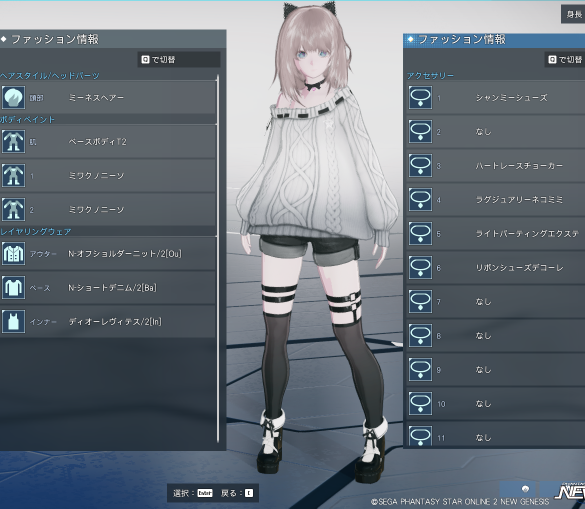Click accessory slot 11 necklace icon

pos(420,436)
